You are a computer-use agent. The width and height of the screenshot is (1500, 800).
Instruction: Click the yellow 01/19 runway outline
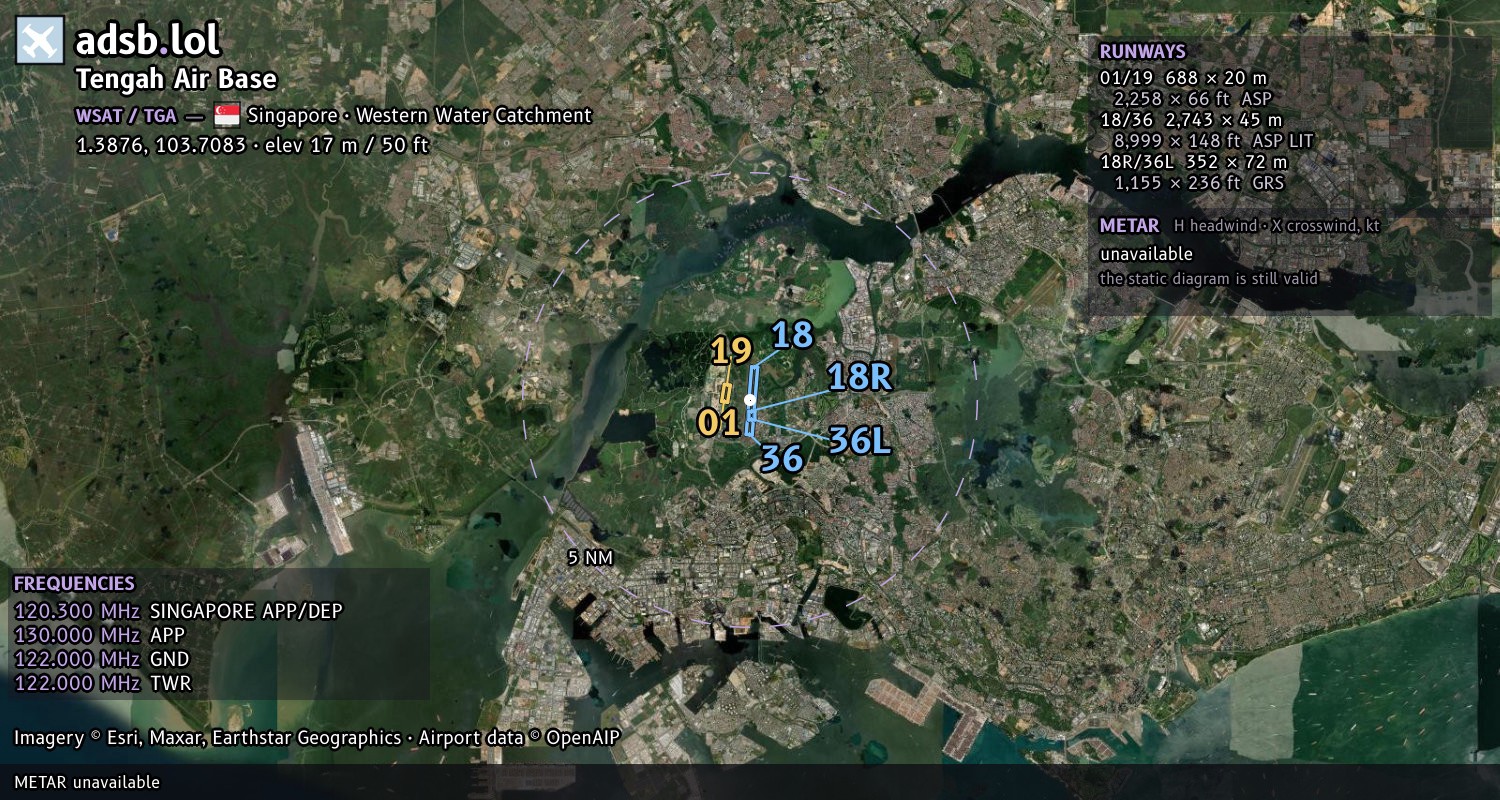(726, 394)
